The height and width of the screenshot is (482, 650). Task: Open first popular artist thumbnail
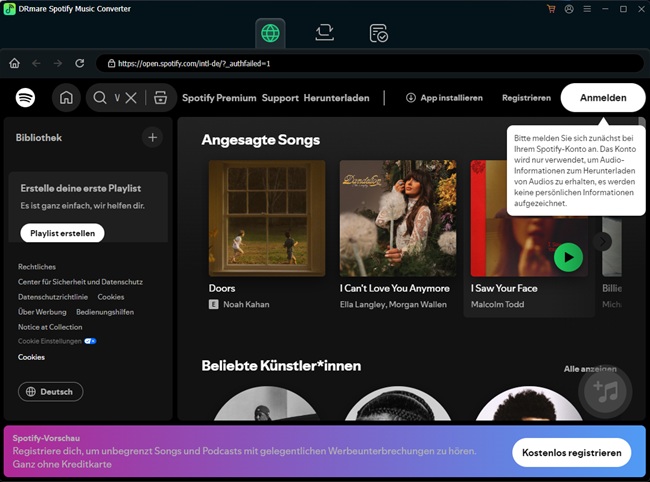[x=267, y=403]
